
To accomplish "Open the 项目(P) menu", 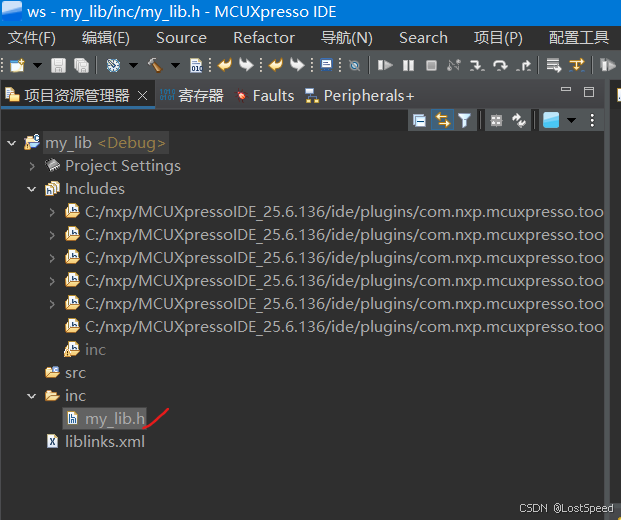I will [x=498, y=38].
